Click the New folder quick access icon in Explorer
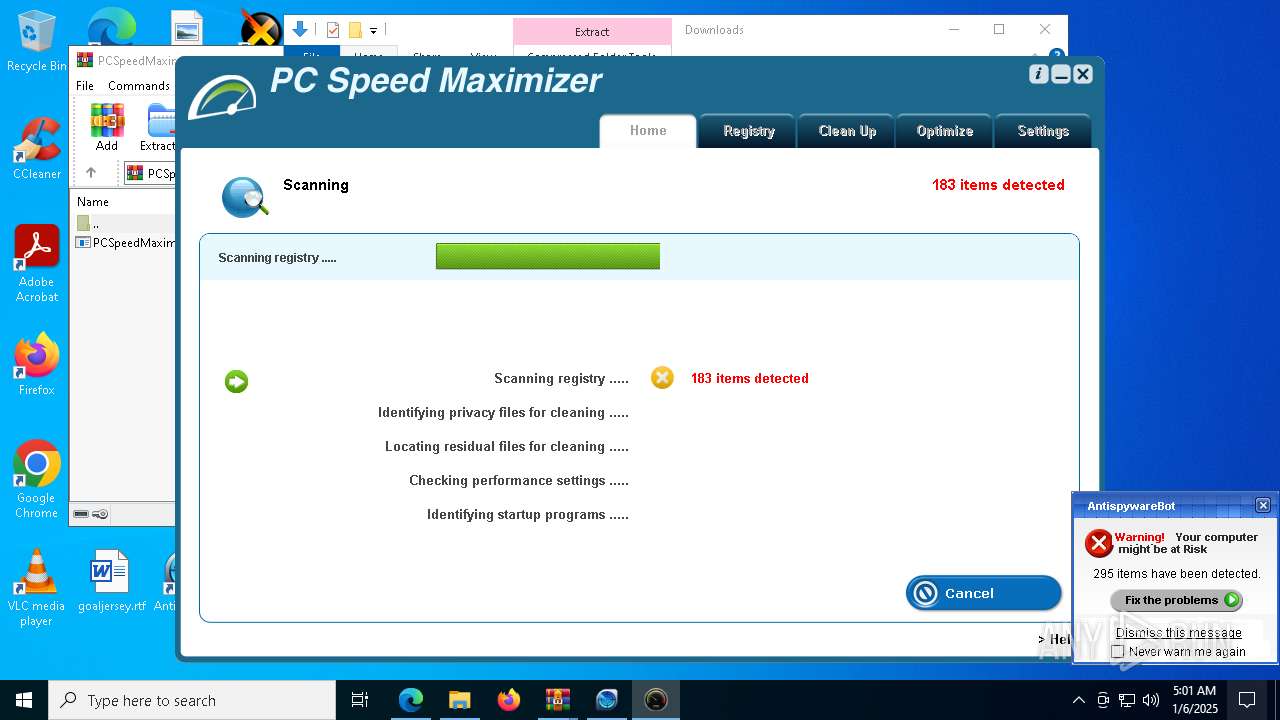Screen dimensions: 1280x720 tap(355, 30)
